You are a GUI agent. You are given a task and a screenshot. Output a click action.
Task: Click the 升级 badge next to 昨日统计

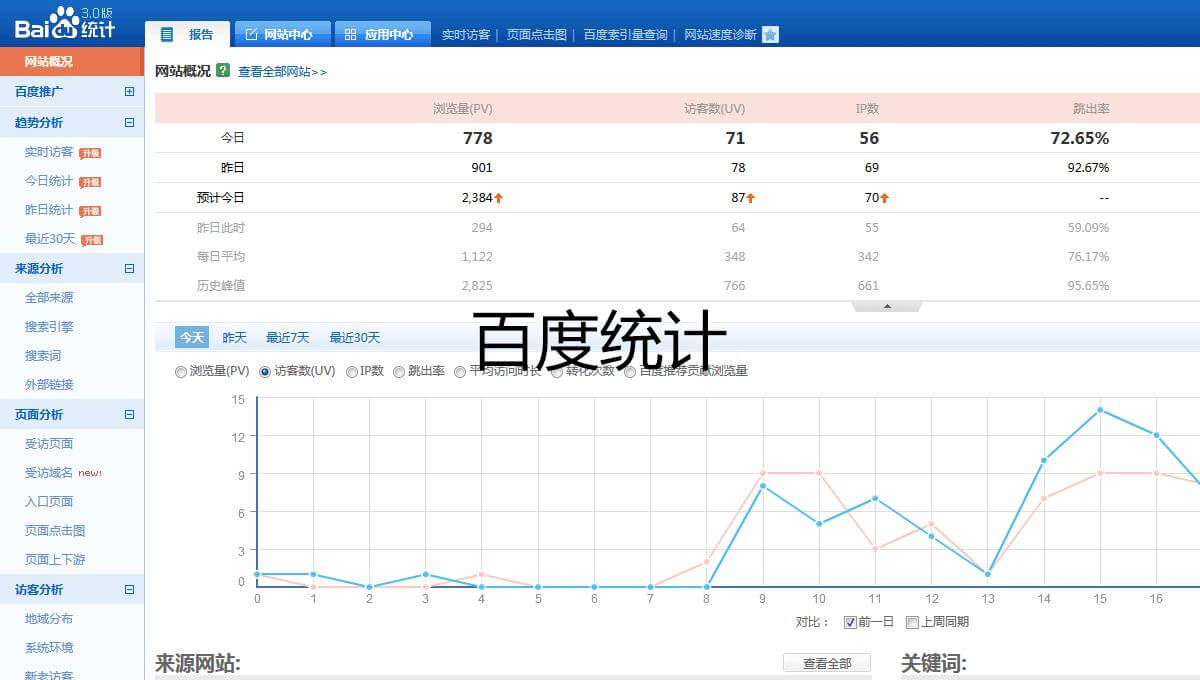pyautogui.click(x=90, y=211)
